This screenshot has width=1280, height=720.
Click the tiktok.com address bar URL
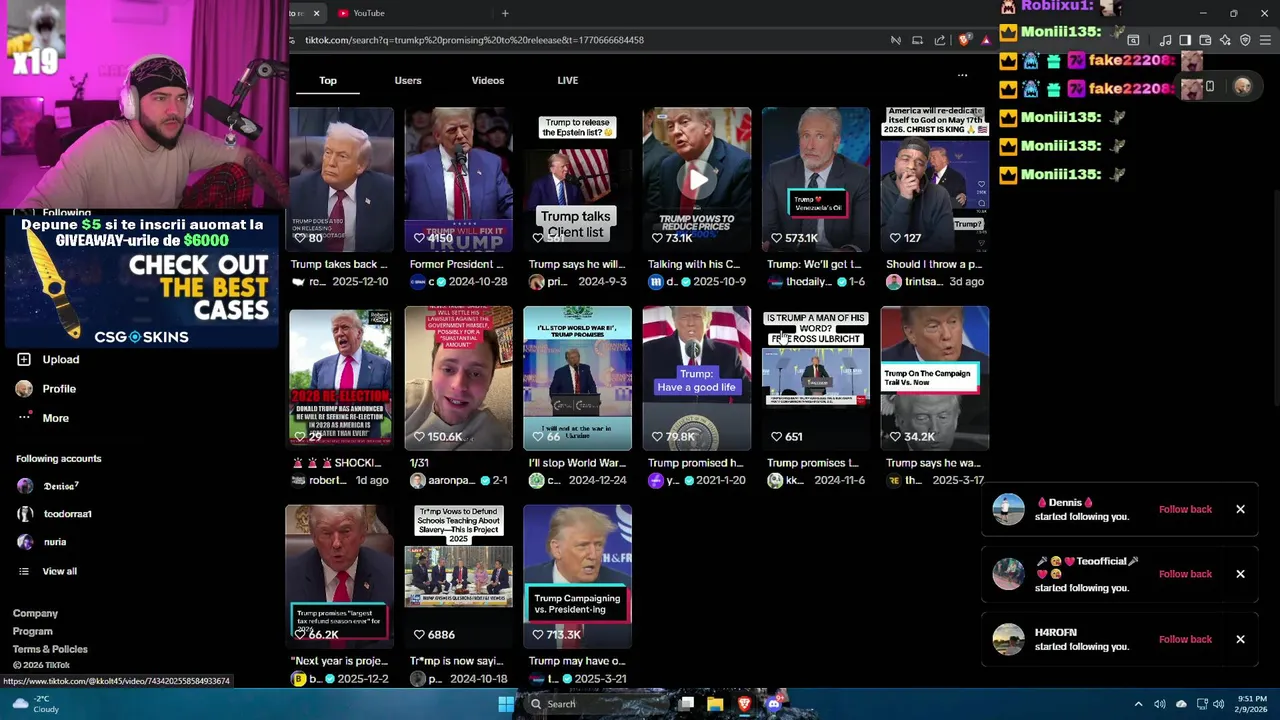click(x=474, y=40)
